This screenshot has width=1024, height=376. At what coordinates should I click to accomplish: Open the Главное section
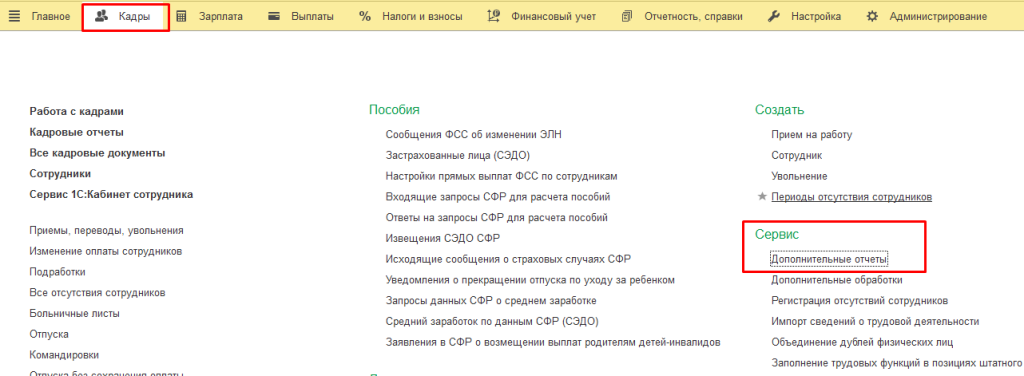(x=51, y=16)
